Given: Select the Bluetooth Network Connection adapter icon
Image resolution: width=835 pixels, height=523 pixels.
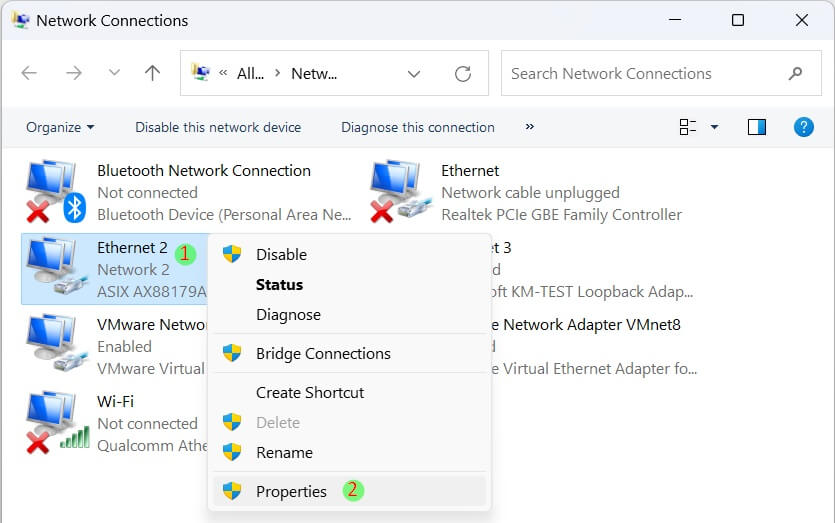Looking at the screenshot, I should 54,192.
